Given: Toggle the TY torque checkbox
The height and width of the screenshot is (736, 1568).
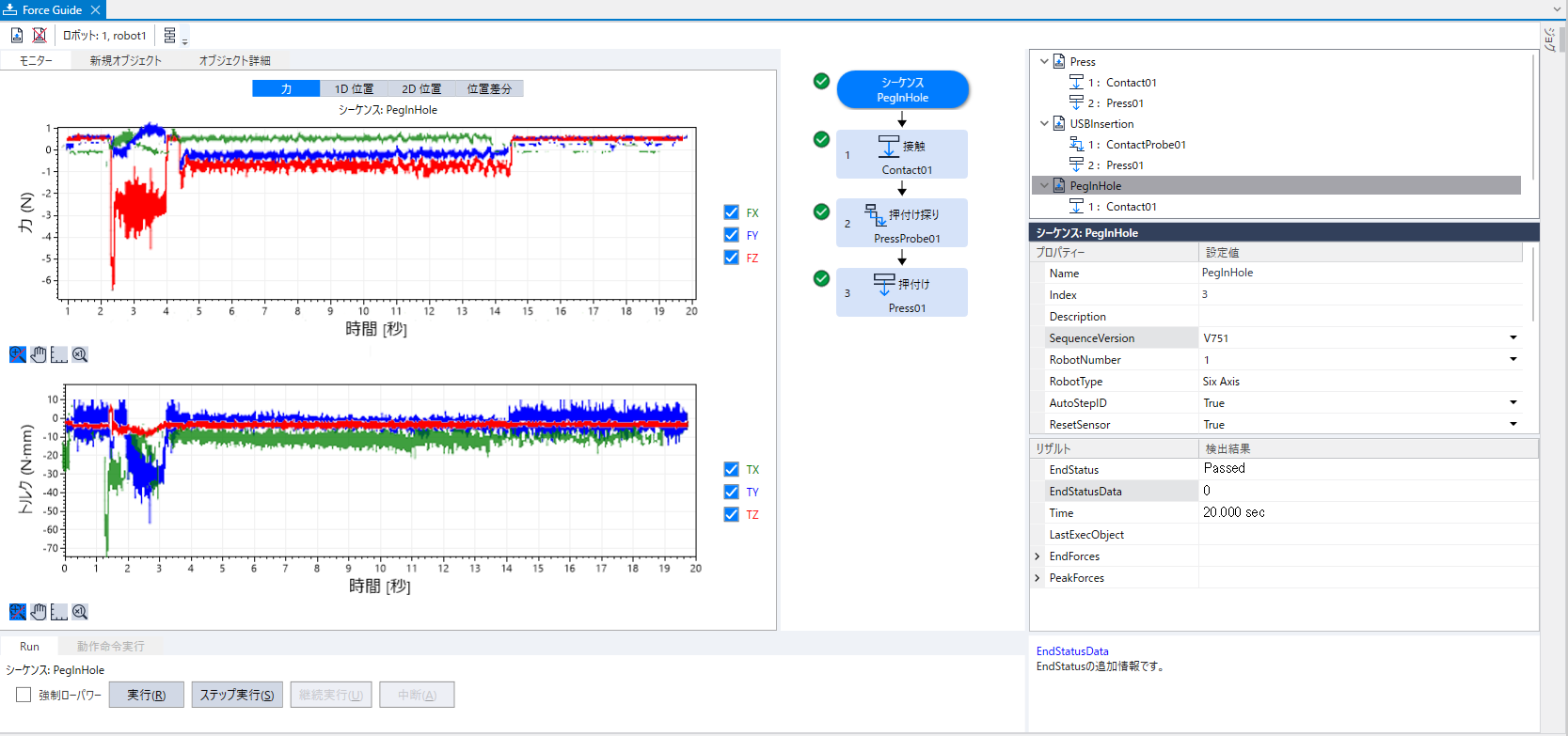Looking at the screenshot, I should click(731, 492).
